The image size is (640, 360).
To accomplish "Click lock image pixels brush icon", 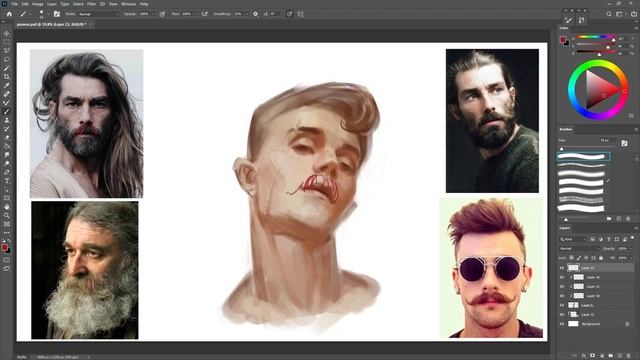I will (x=579, y=258).
